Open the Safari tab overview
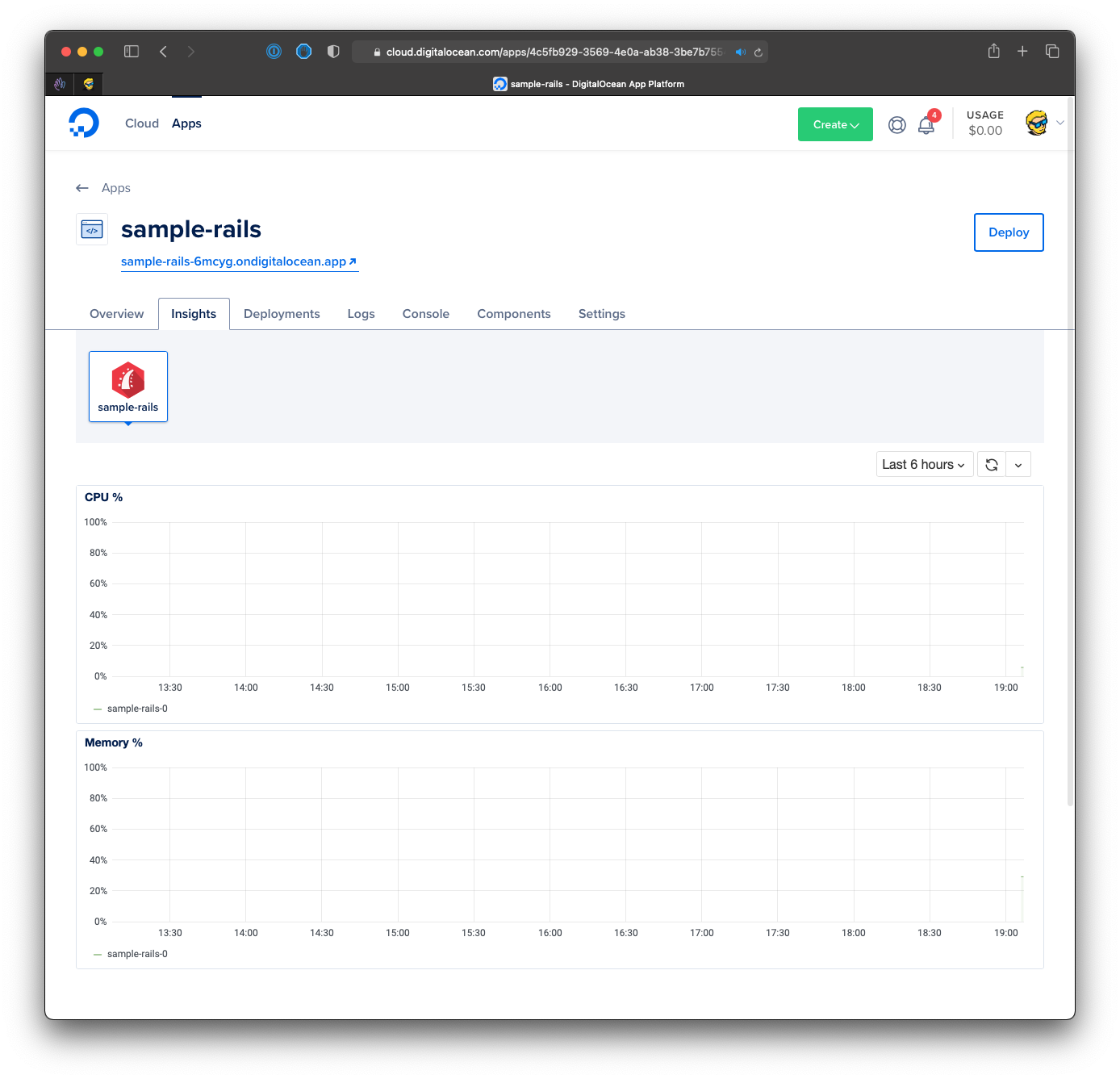The height and width of the screenshot is (1079, 1120). click(x=1052, y=52)
